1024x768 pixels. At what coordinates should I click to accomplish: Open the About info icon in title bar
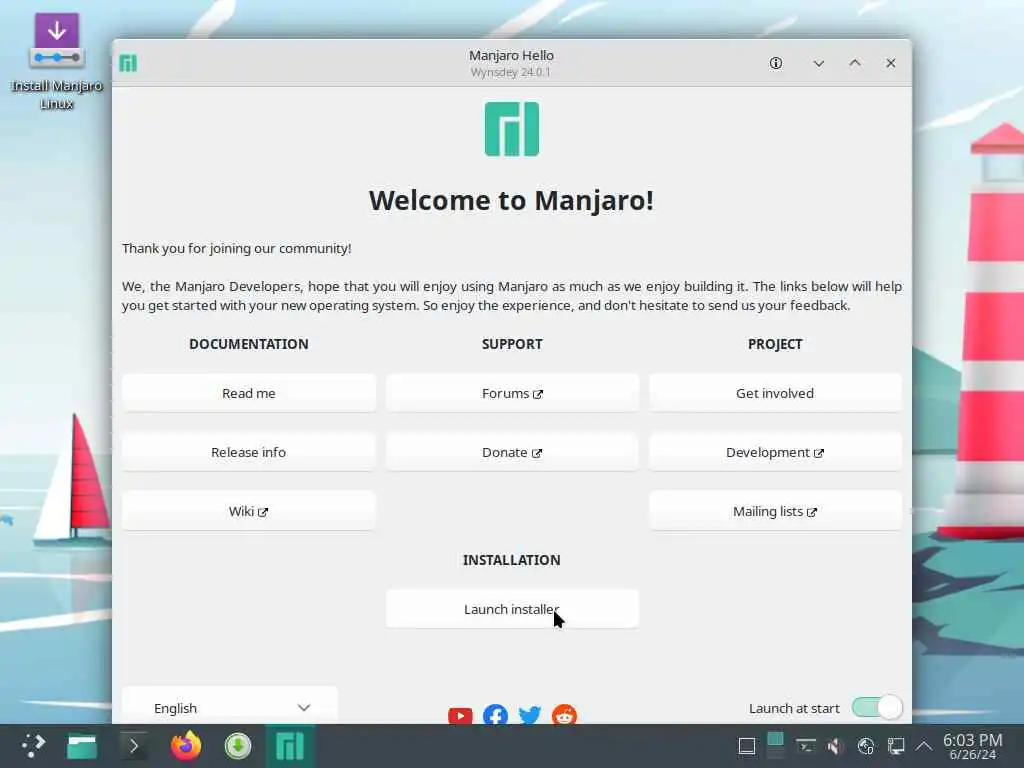click(x=776, y=63)
